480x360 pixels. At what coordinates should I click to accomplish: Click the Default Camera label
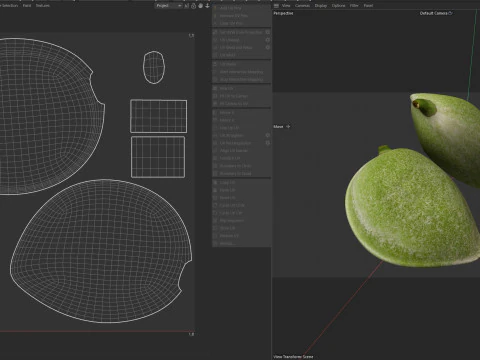(433, 13)
